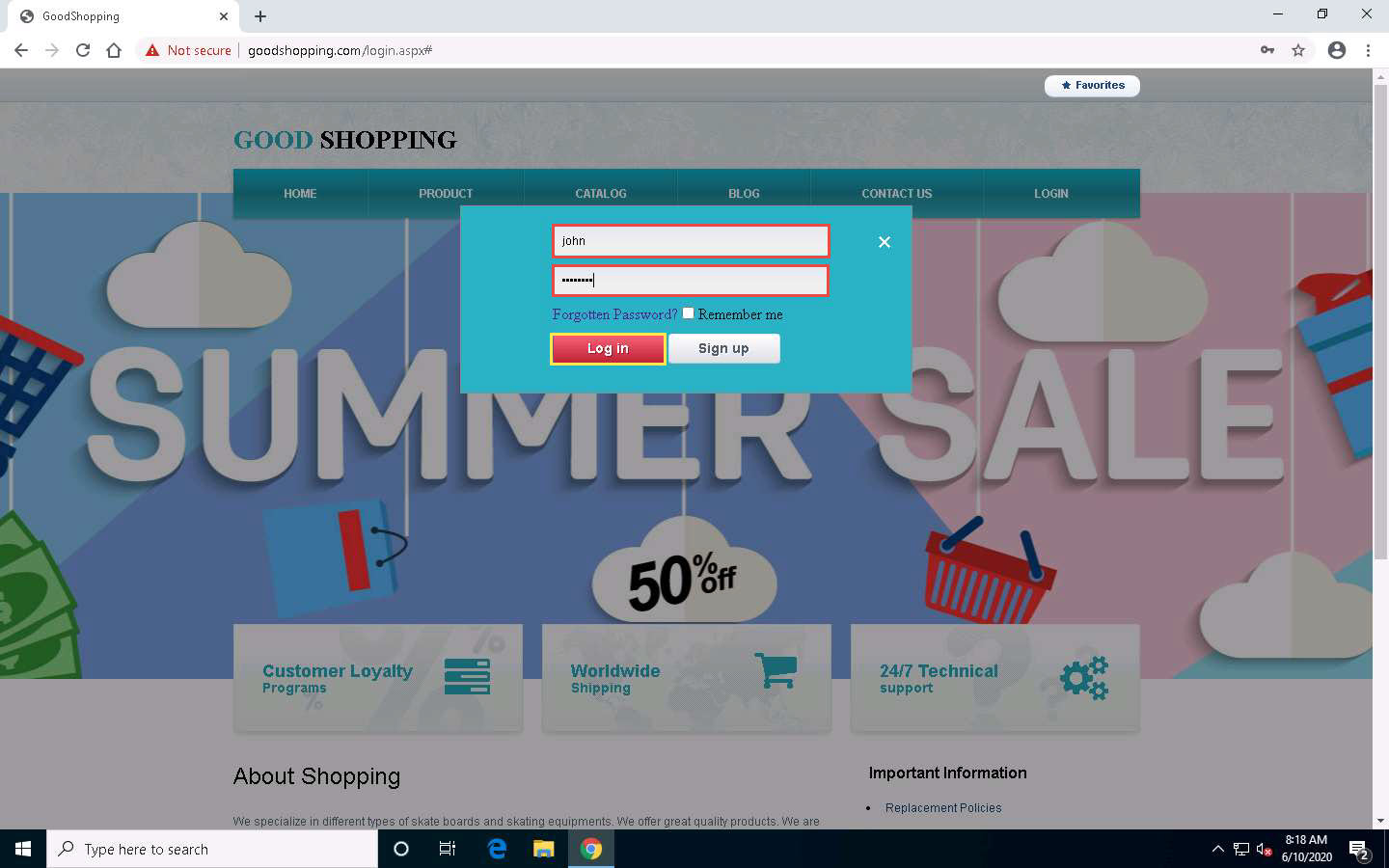Open the saved passwords key icon

(x=1267, y=50)
